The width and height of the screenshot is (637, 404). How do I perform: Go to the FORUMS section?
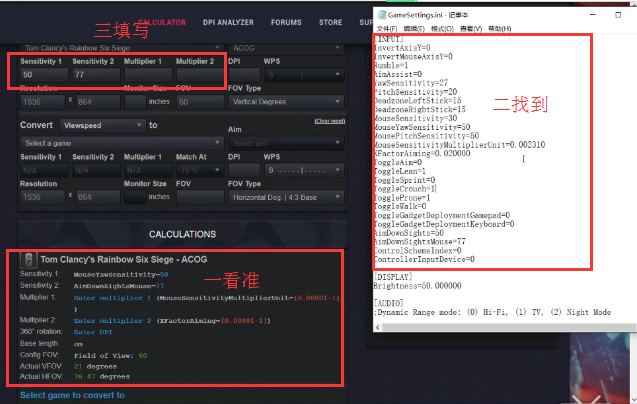point(286,22)
